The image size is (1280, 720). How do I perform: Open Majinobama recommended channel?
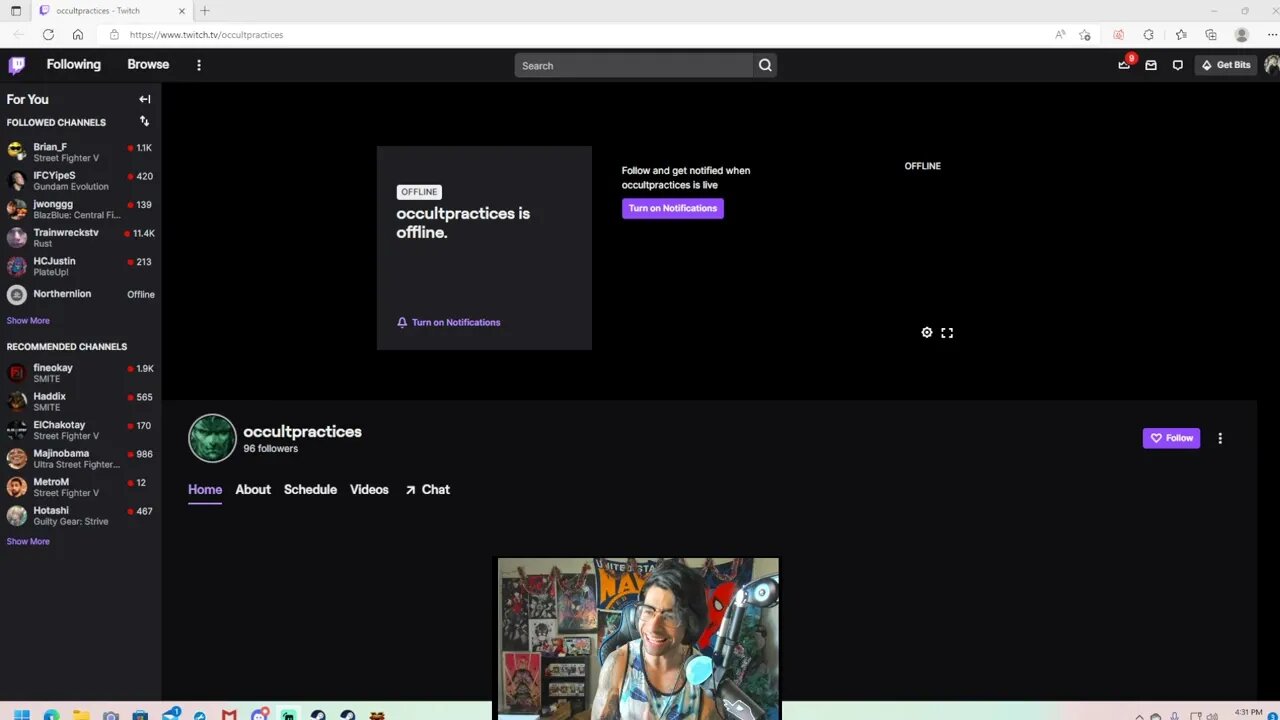click(x=80, y=458)
